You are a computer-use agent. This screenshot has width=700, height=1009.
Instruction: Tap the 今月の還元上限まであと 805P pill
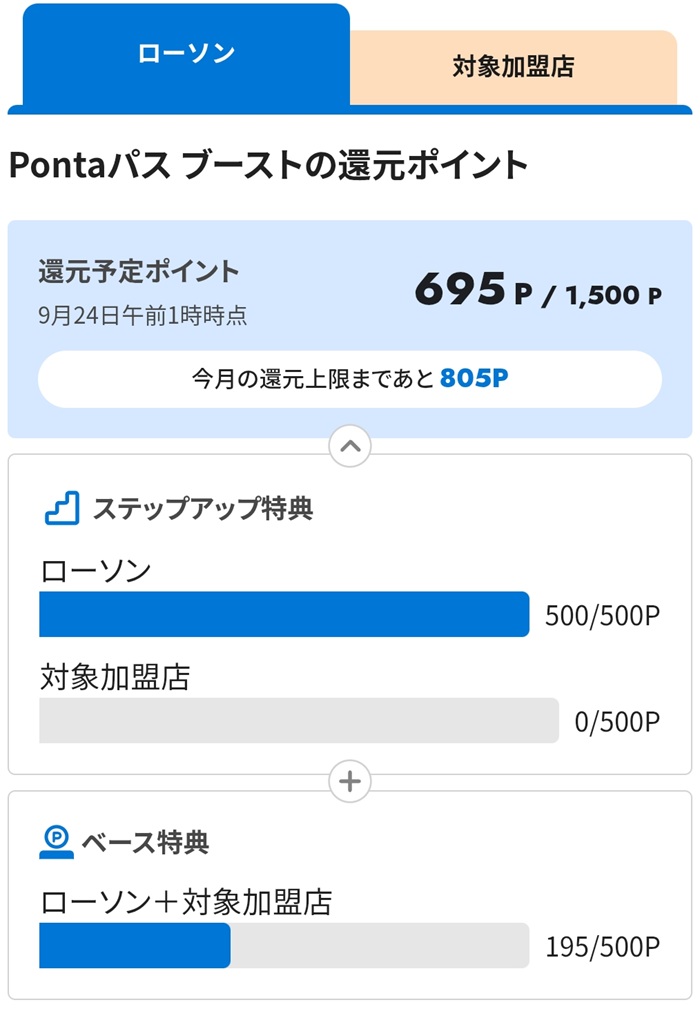coord(350,379)
